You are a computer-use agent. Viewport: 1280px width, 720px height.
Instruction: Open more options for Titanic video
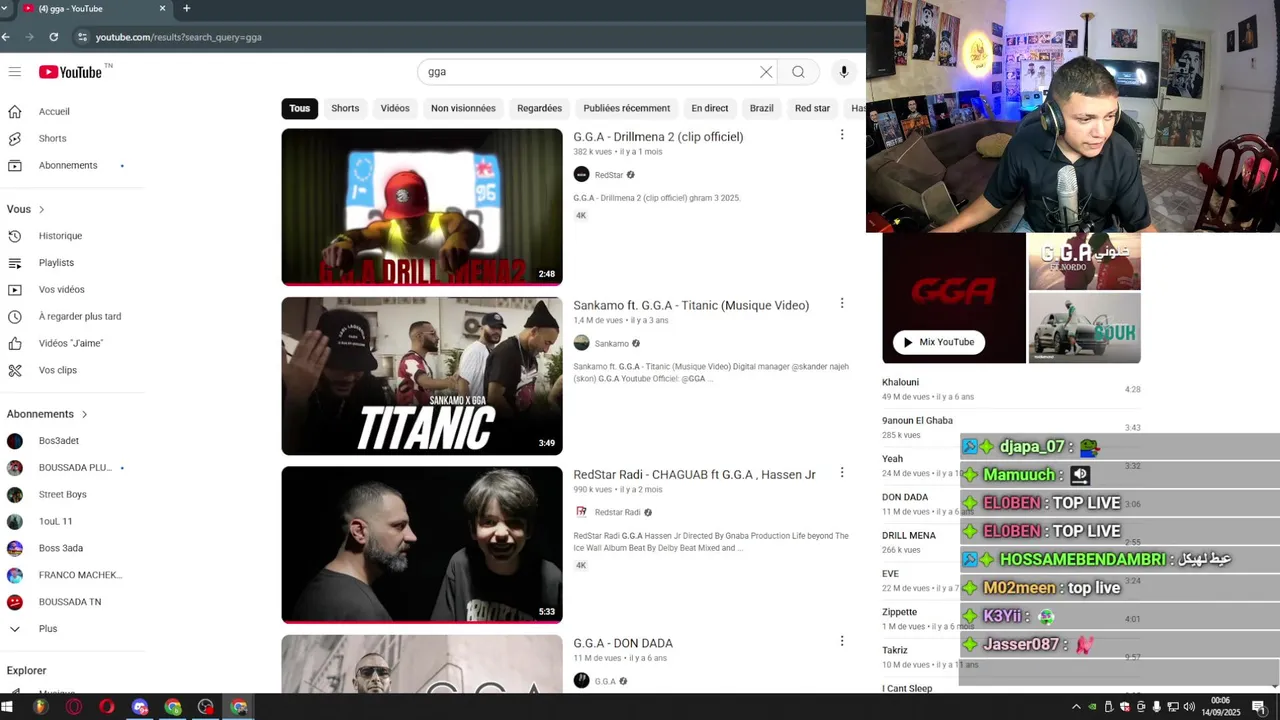[x=842, y=303]
